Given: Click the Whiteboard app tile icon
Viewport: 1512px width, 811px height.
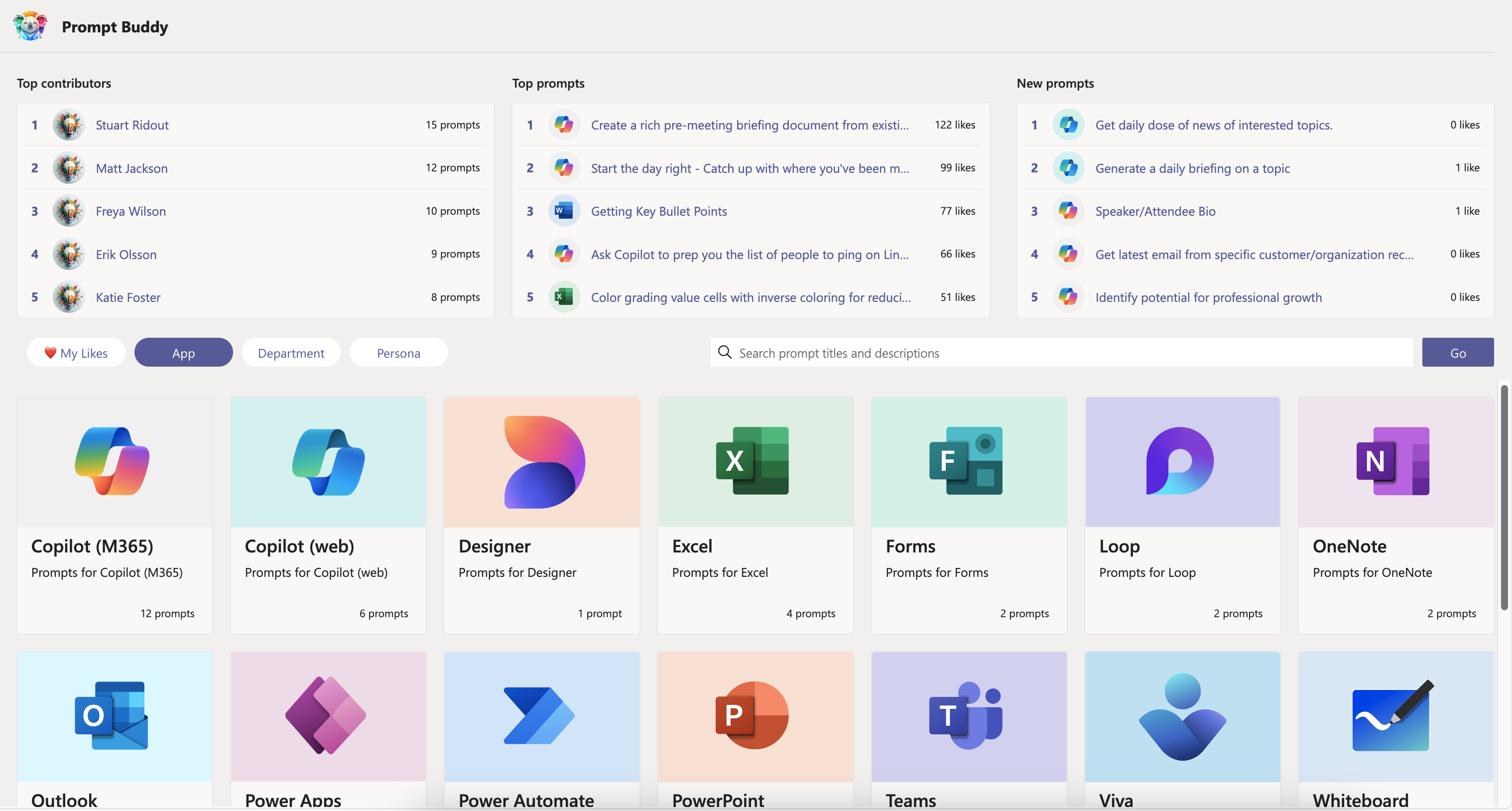Looking at the screenshot, I should click(1392, 715).
